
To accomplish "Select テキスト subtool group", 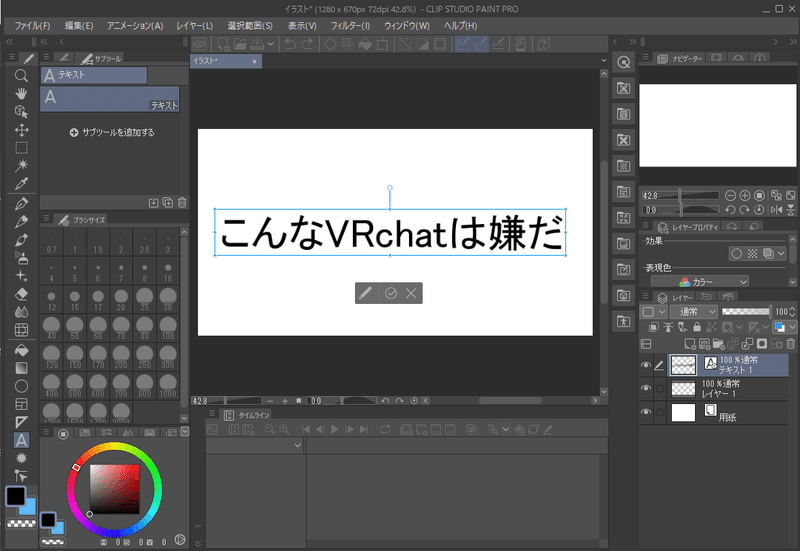I will (94, 76).
